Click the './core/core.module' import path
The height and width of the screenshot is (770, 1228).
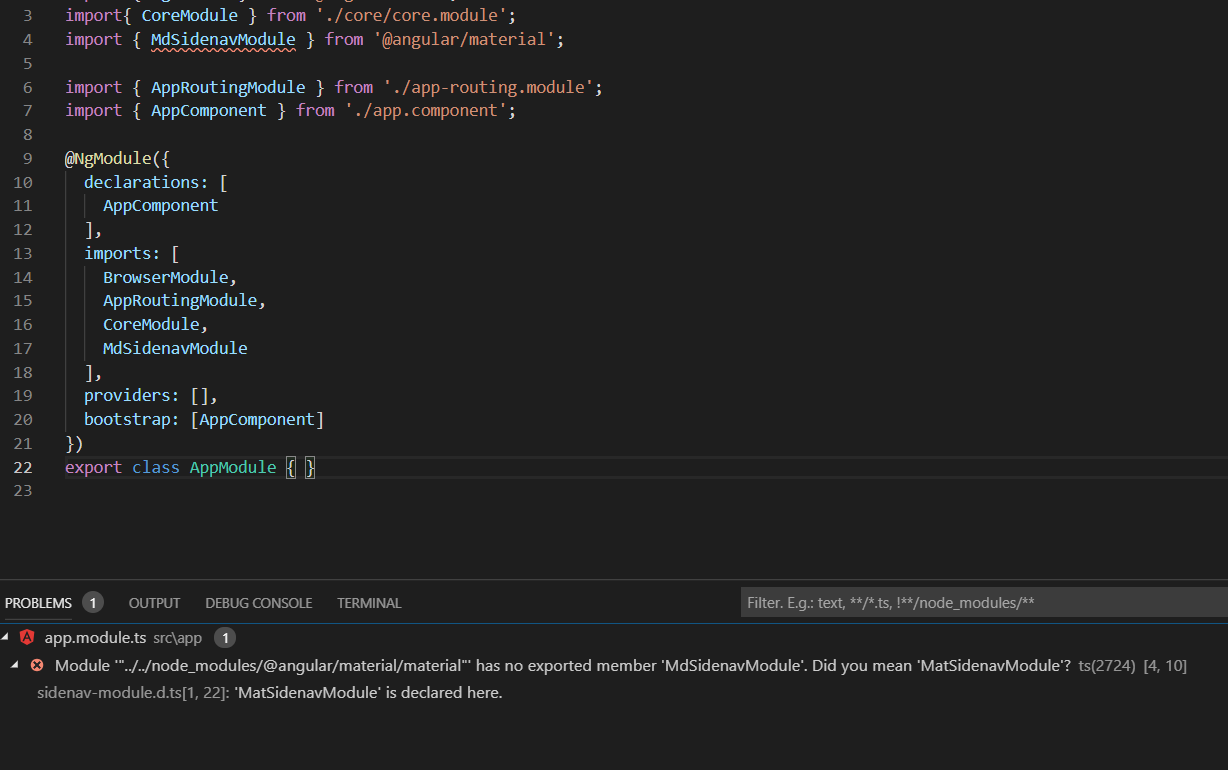point(412,15)
